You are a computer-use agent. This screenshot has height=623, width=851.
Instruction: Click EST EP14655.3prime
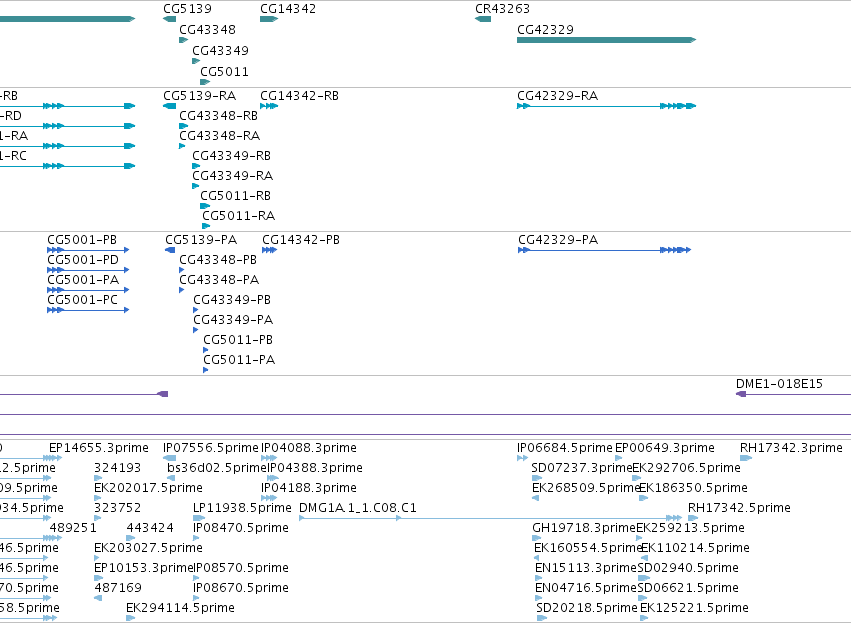pyautogui.click(x=98, y=448)
